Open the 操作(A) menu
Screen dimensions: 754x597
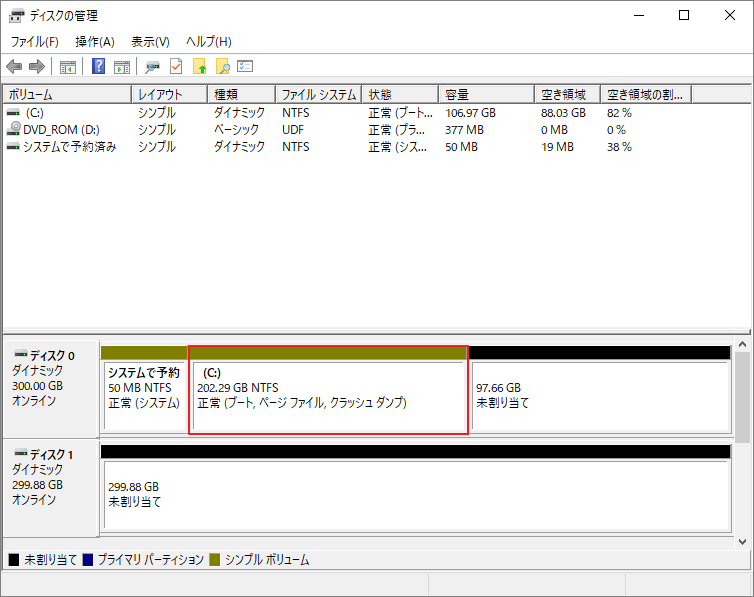pyautogui.click(x=95, y=42)
